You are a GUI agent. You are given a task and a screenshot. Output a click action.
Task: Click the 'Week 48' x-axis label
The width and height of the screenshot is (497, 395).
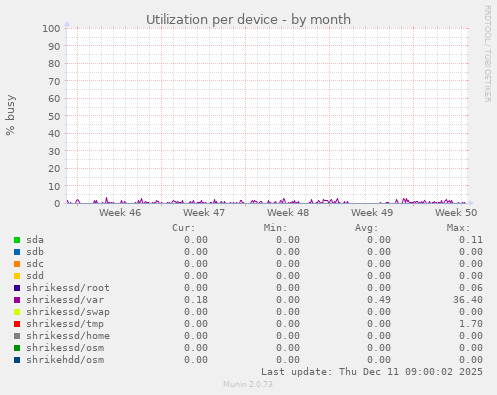288,212
